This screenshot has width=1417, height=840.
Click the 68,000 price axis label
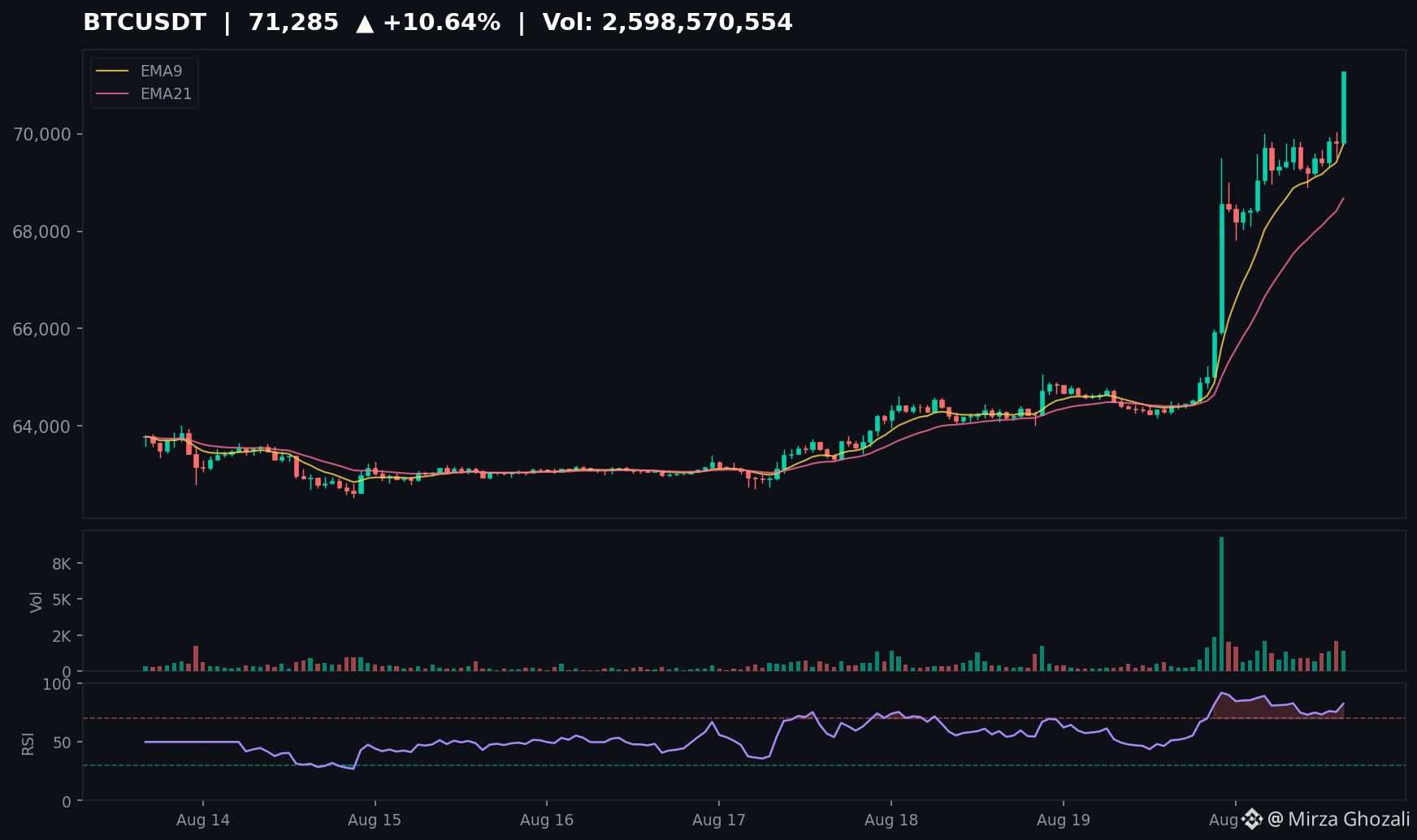(x=41, y=232)
